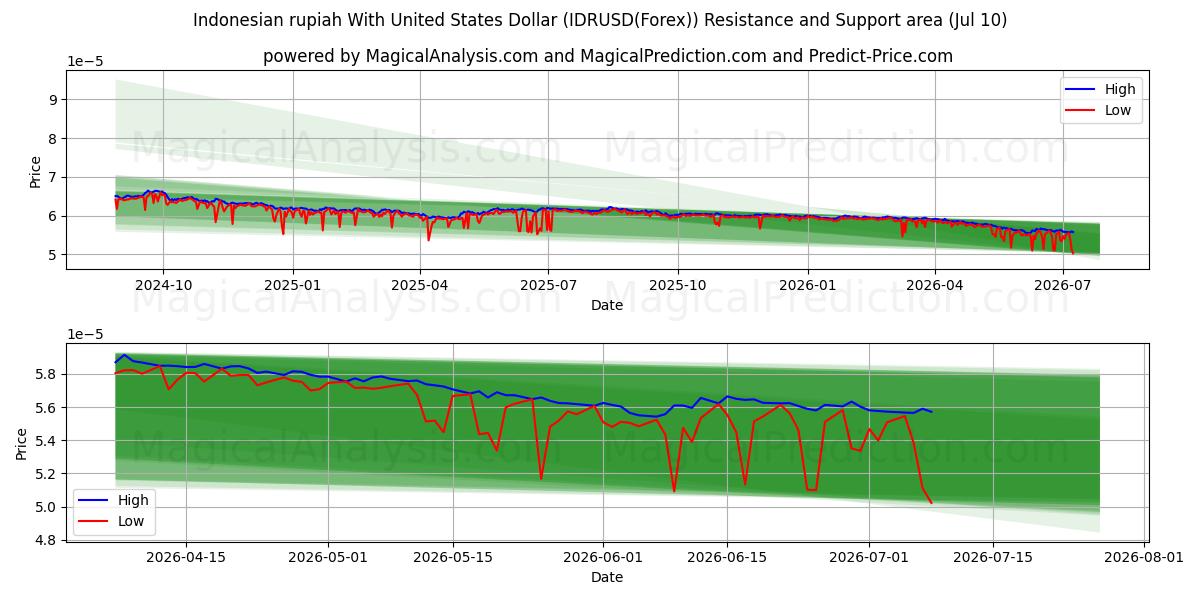1200x600 pixels.
Task: Click the top chart y-axis value 7
Action: point(54,178)
